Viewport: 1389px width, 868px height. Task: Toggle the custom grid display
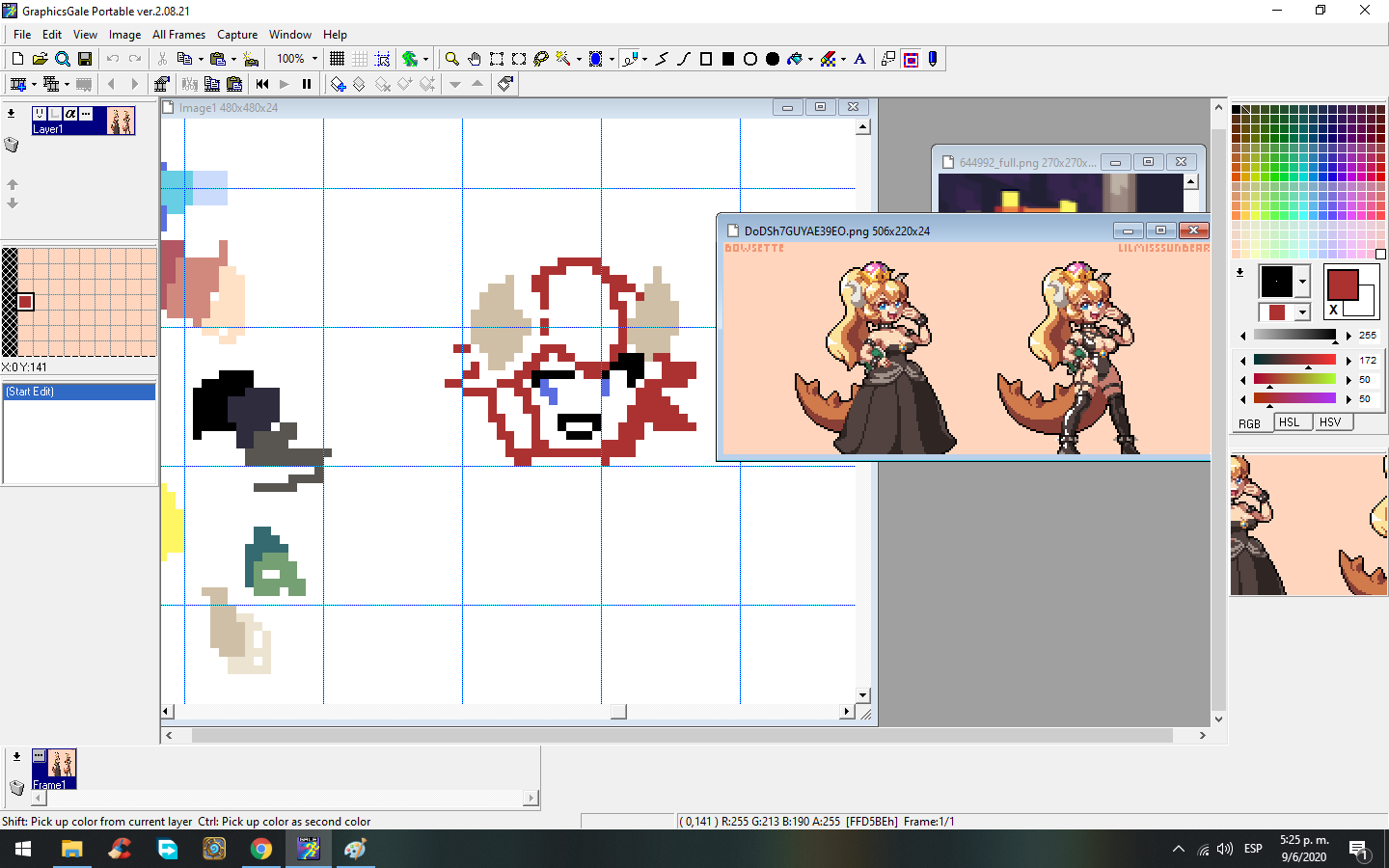coord(360,59)
